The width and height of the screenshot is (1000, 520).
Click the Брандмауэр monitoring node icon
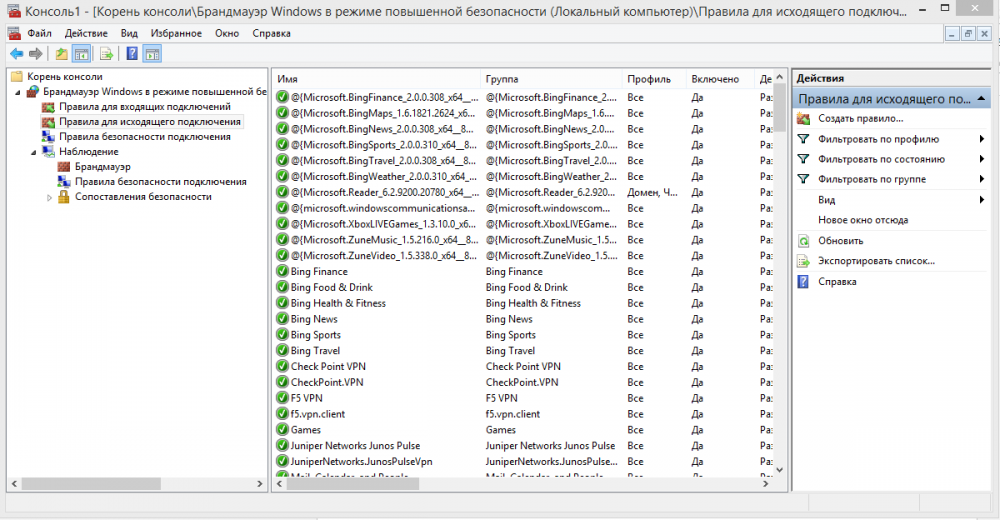tap(64, 167)
